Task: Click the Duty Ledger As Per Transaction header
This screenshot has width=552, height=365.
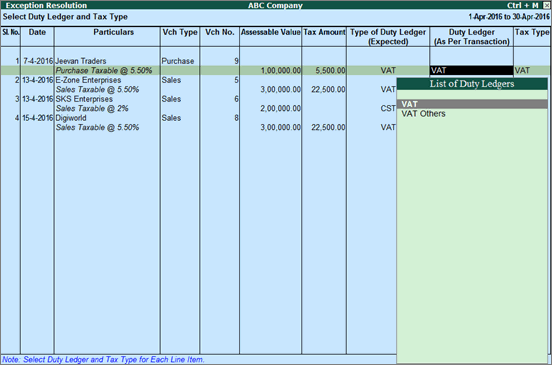Action: pyautogui.click(x=471, y=37)
